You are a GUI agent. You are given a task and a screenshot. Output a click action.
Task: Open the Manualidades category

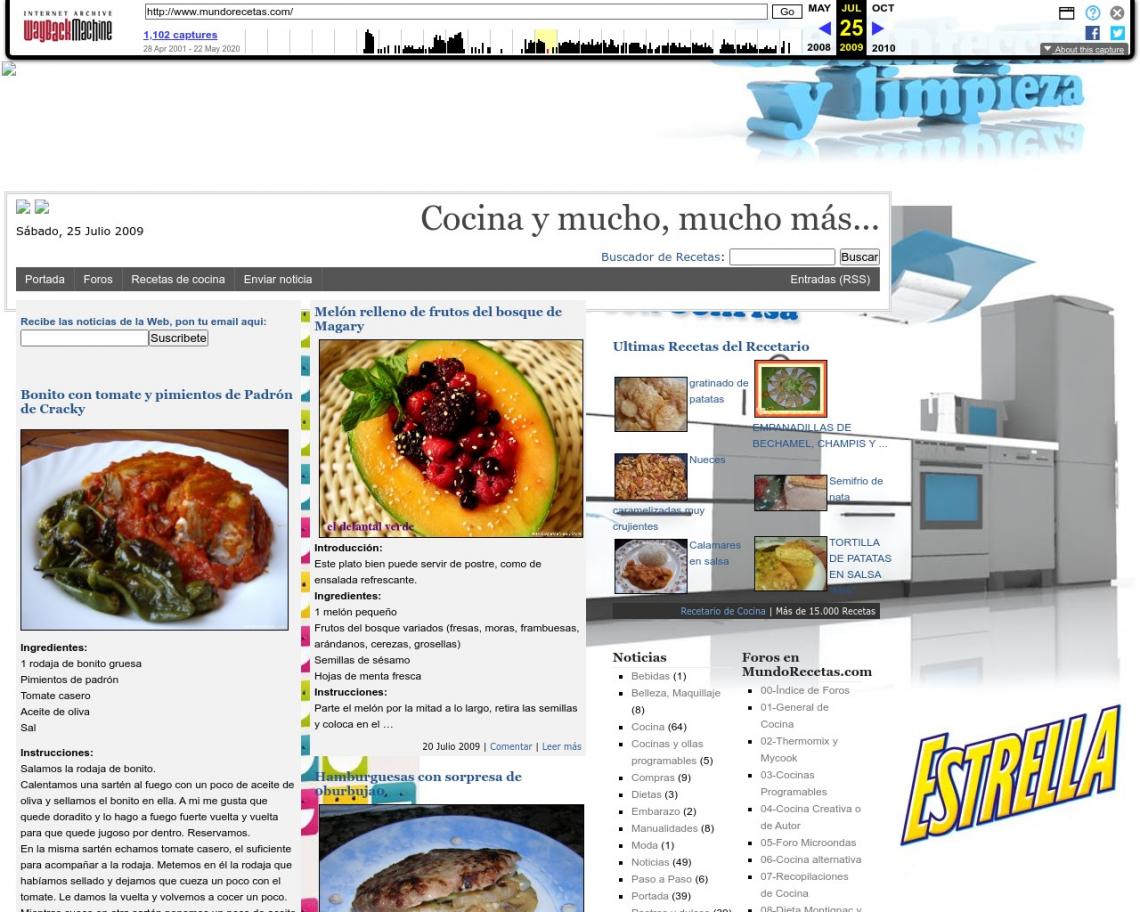click(x=665, y=828)
